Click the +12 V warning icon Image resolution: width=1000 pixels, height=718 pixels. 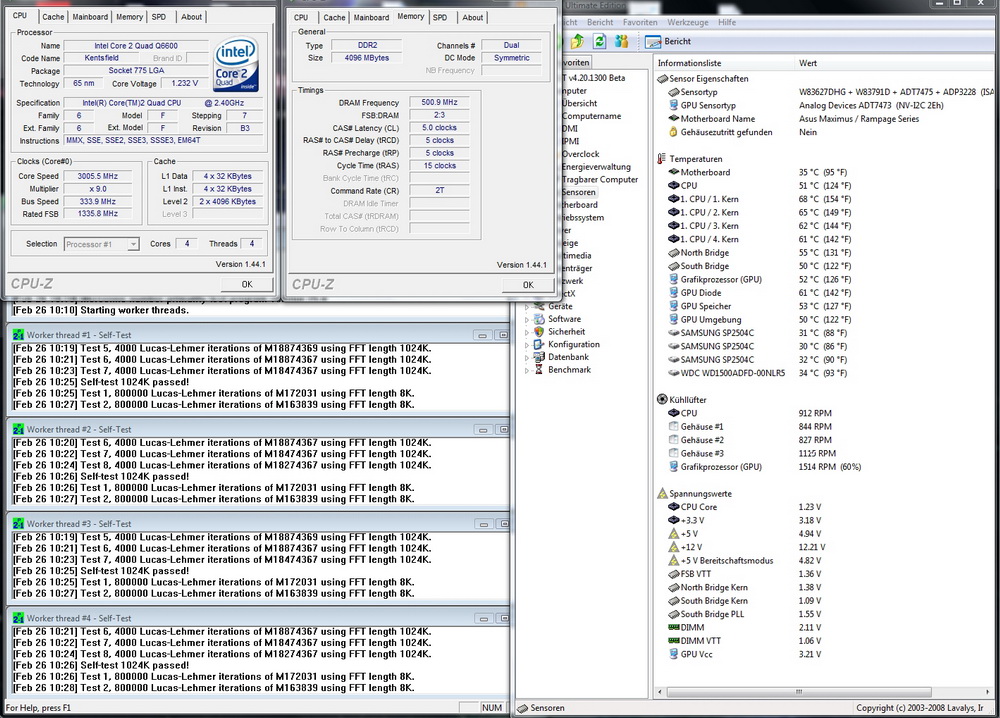point(673,547)
